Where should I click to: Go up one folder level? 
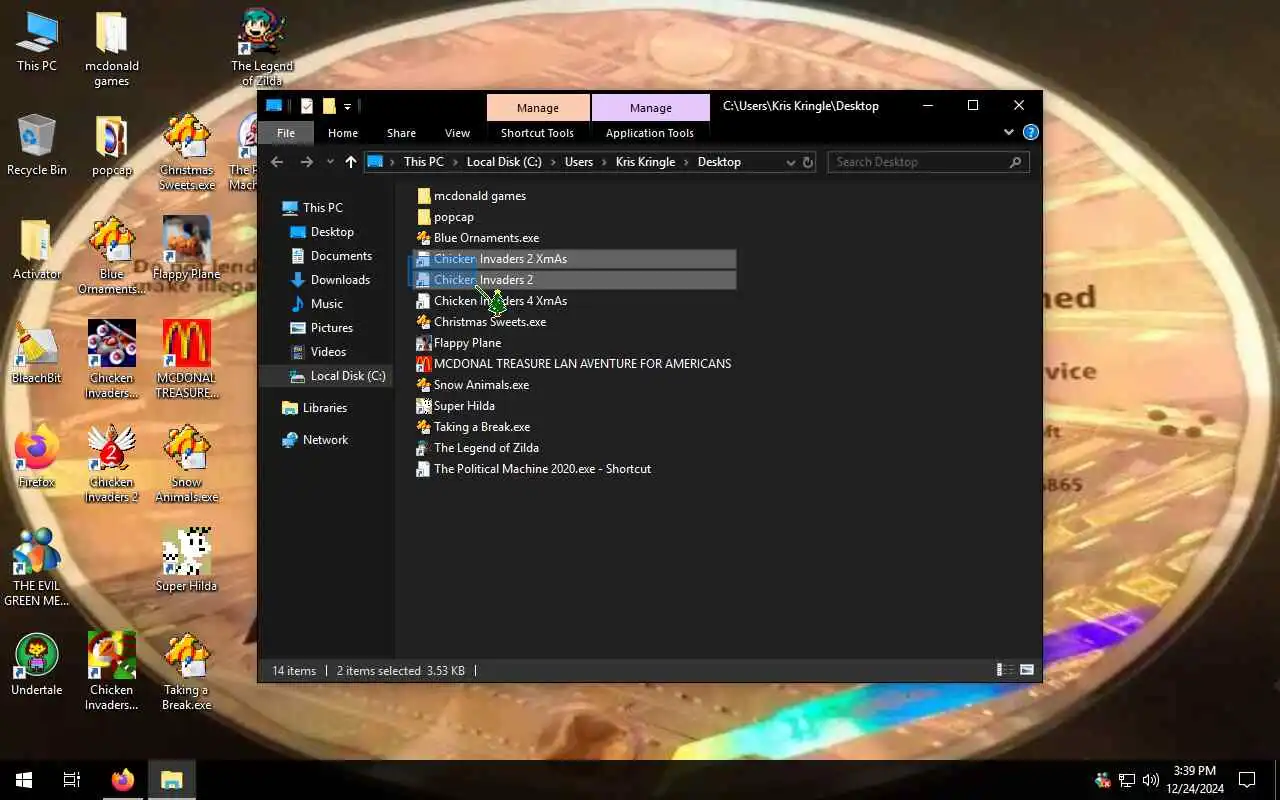point(350,162)
